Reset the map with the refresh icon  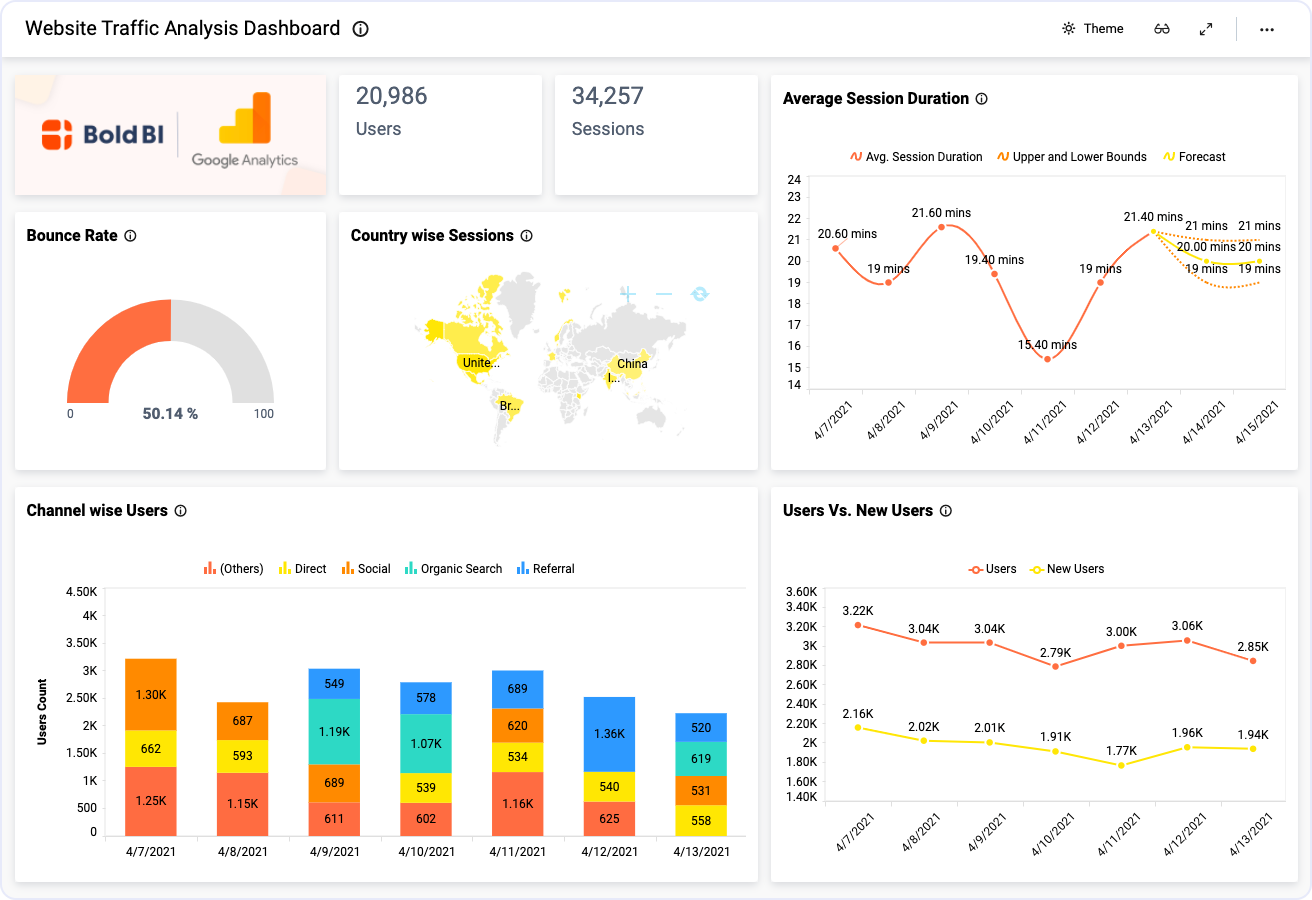[x=700, y=294]
